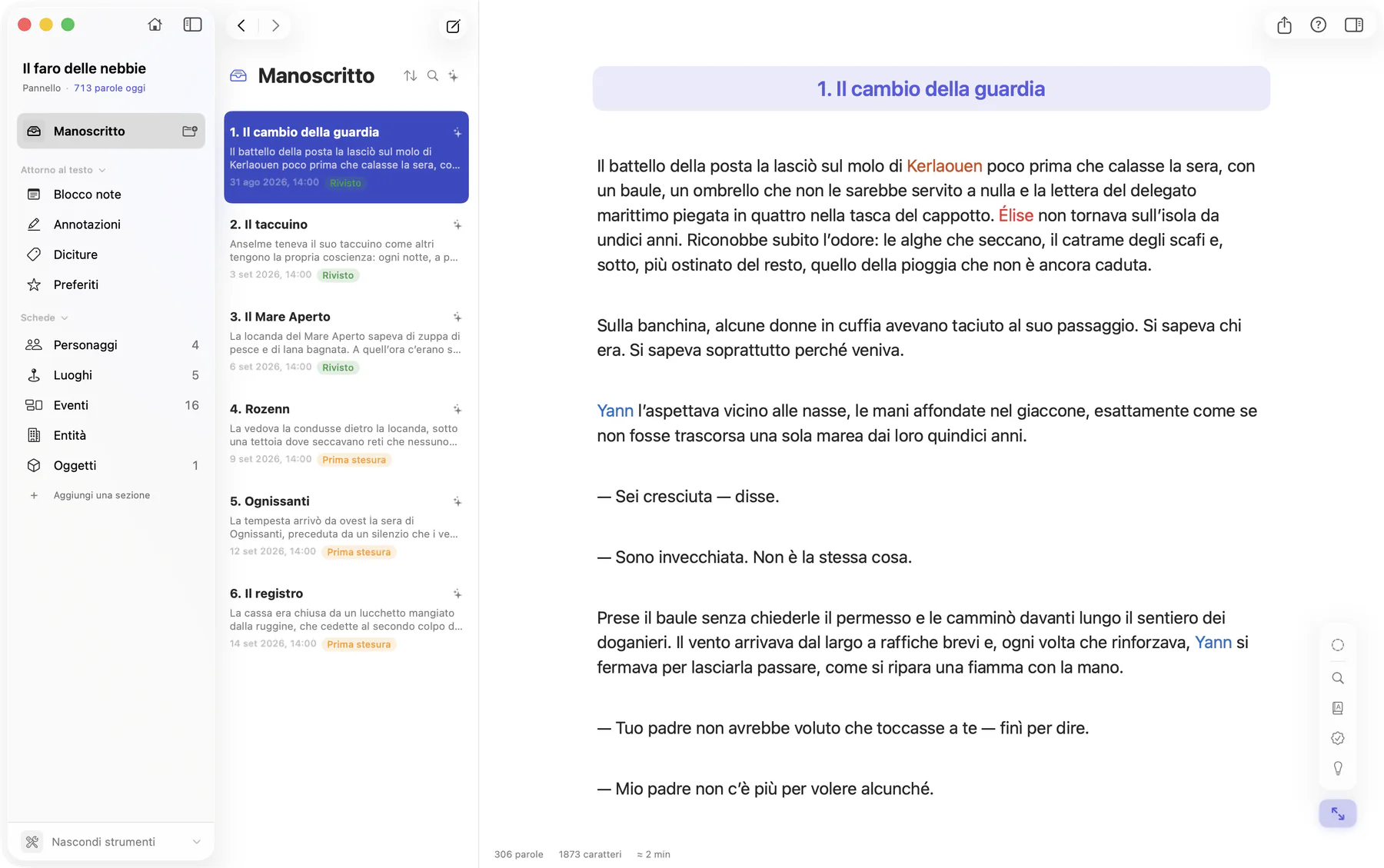Click the sparkle icon on '6. Il registro'

(457, 594)
